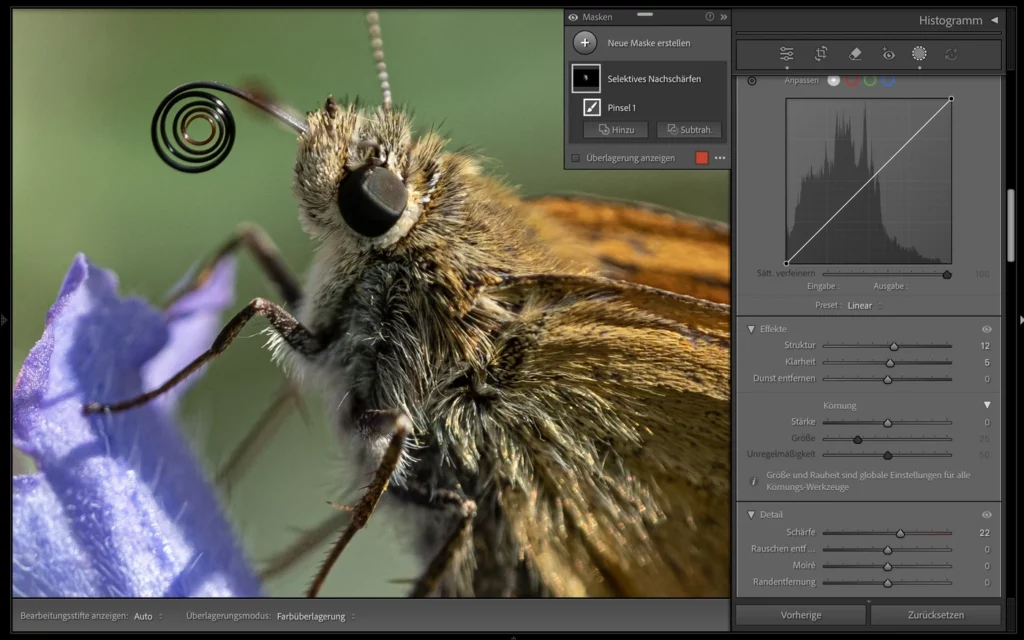Click the red mask overlay color swatch
The width and height of the screenshot is (1024, 640).
point(701,158)
